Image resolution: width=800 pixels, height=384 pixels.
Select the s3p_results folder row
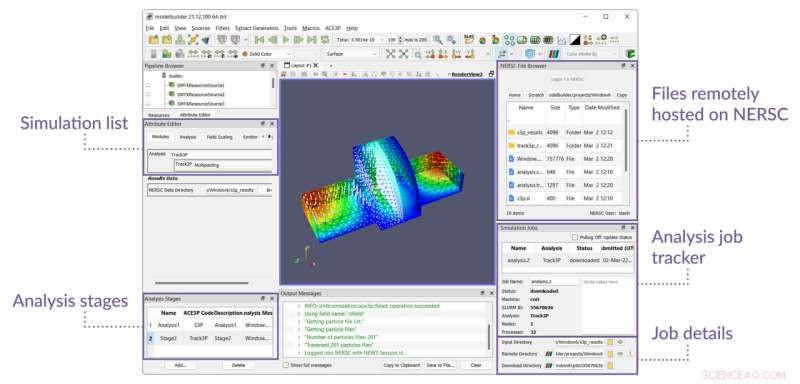tap(565, 133)
